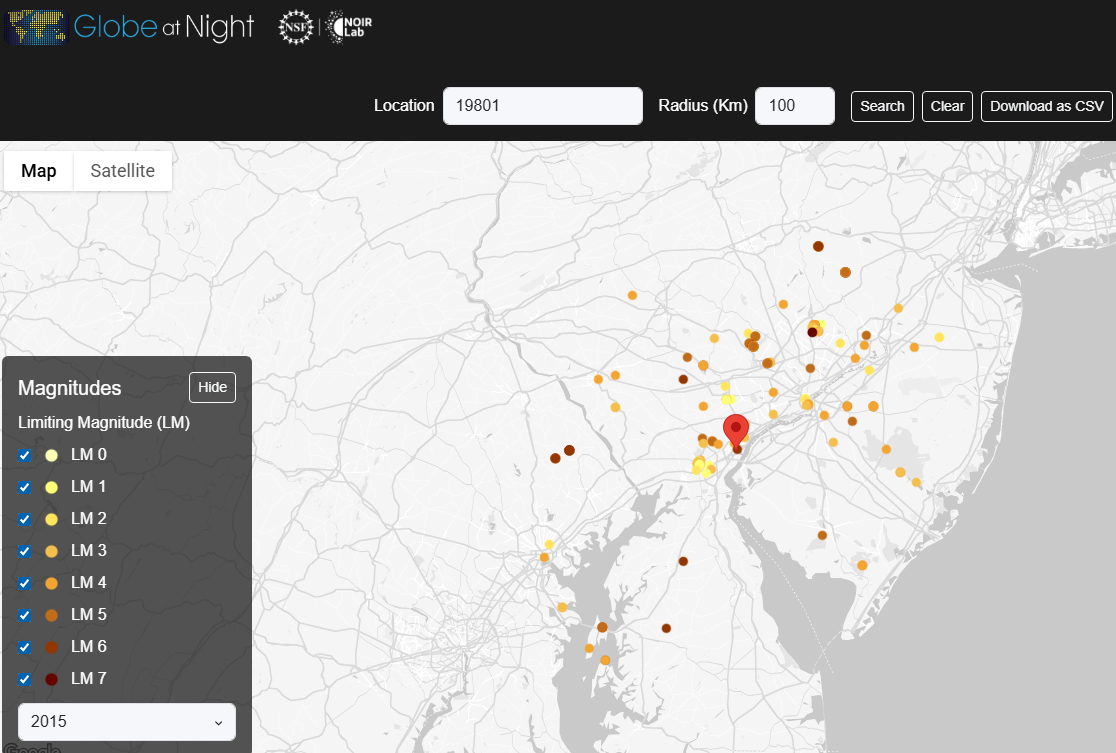Toggle the LM 0 checkbox

25,456
